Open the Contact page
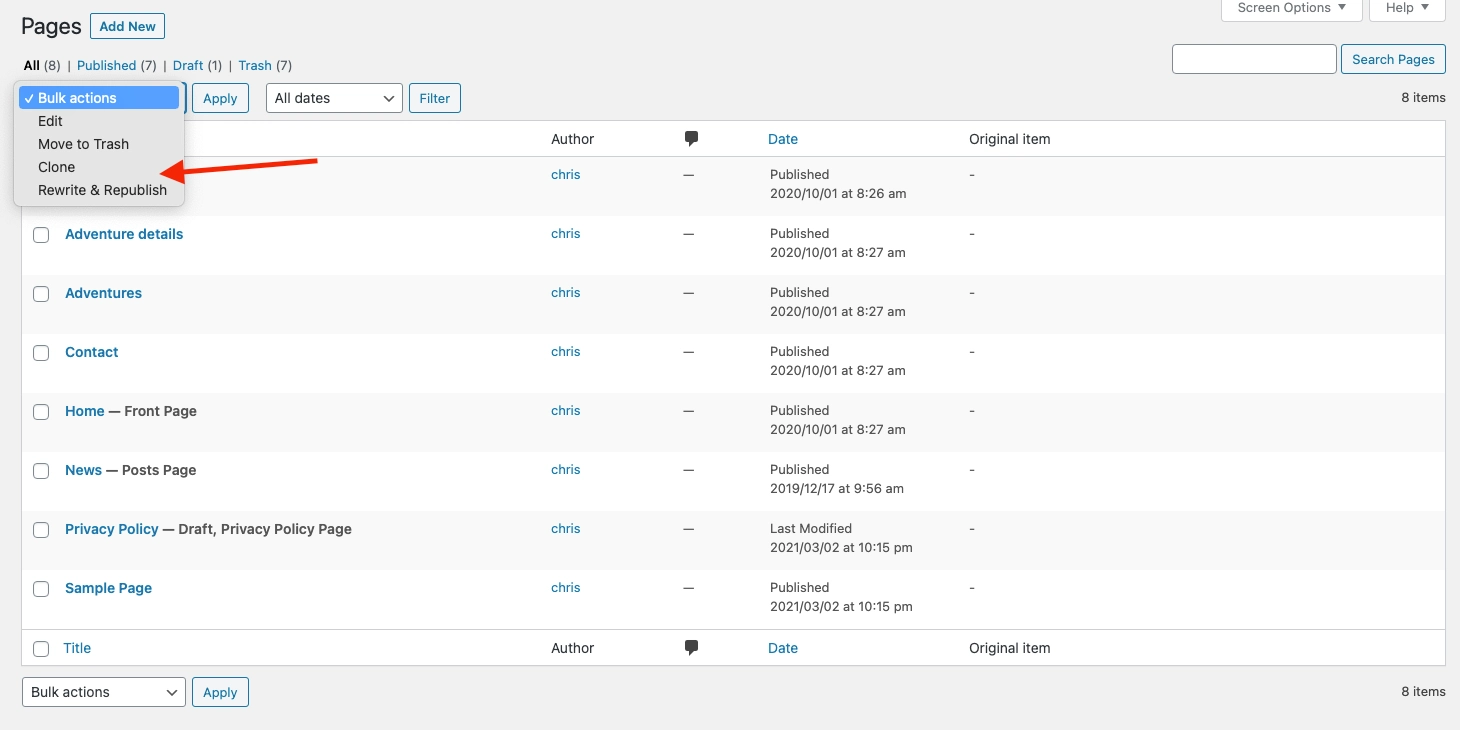This screenshot has height=730, width=1460. click(x=91, y=352)
